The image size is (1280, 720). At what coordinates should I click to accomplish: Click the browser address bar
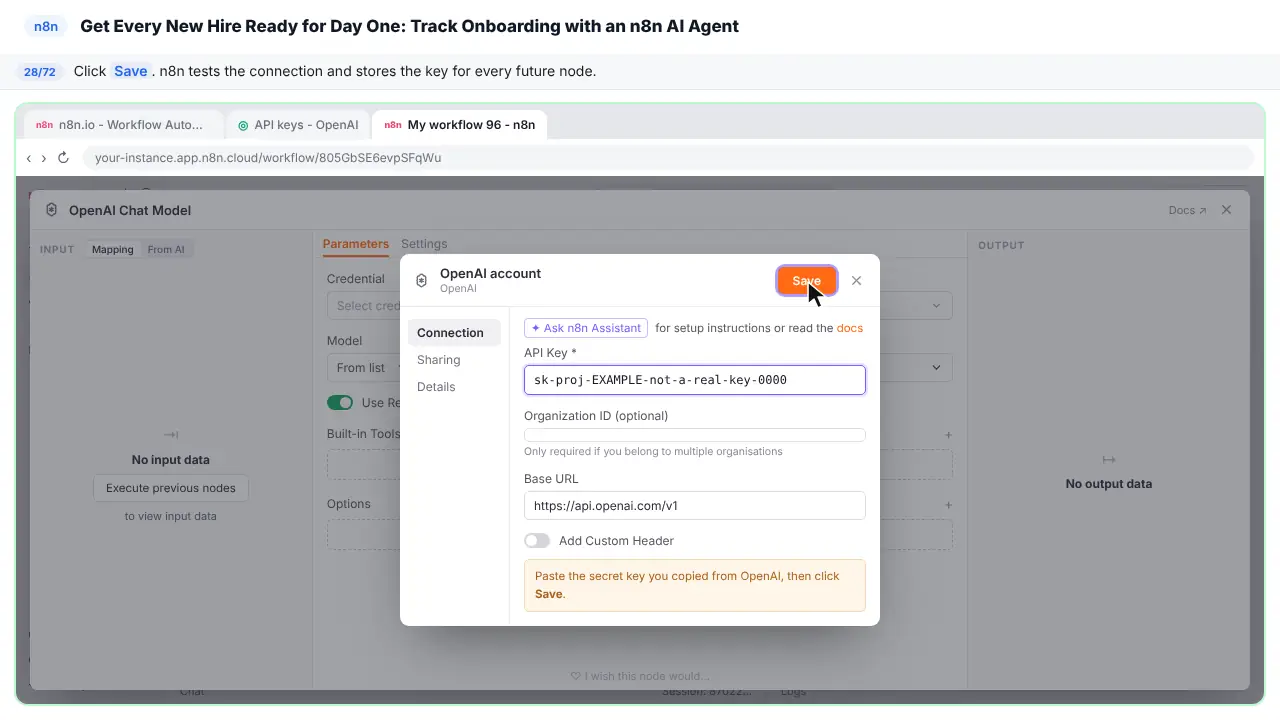coord(668,158)
